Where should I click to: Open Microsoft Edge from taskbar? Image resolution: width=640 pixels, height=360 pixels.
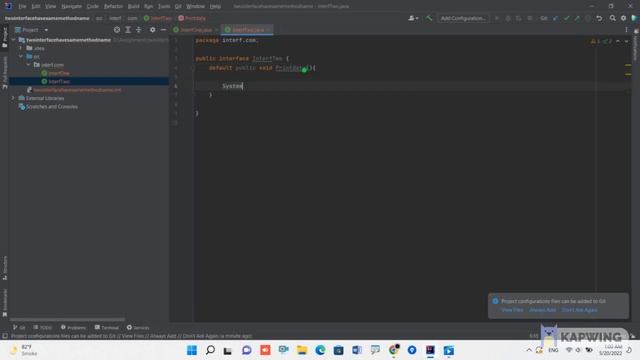pos(320,350)
